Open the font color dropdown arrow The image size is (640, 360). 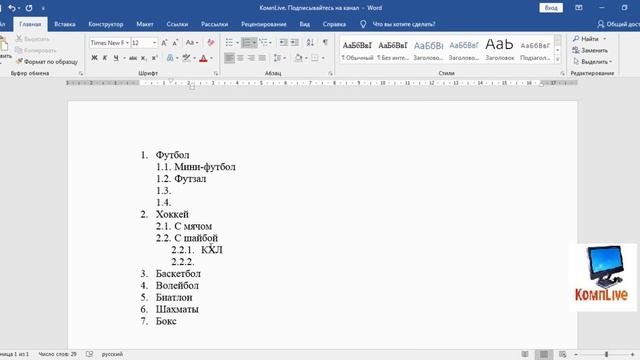click(211, 58)
